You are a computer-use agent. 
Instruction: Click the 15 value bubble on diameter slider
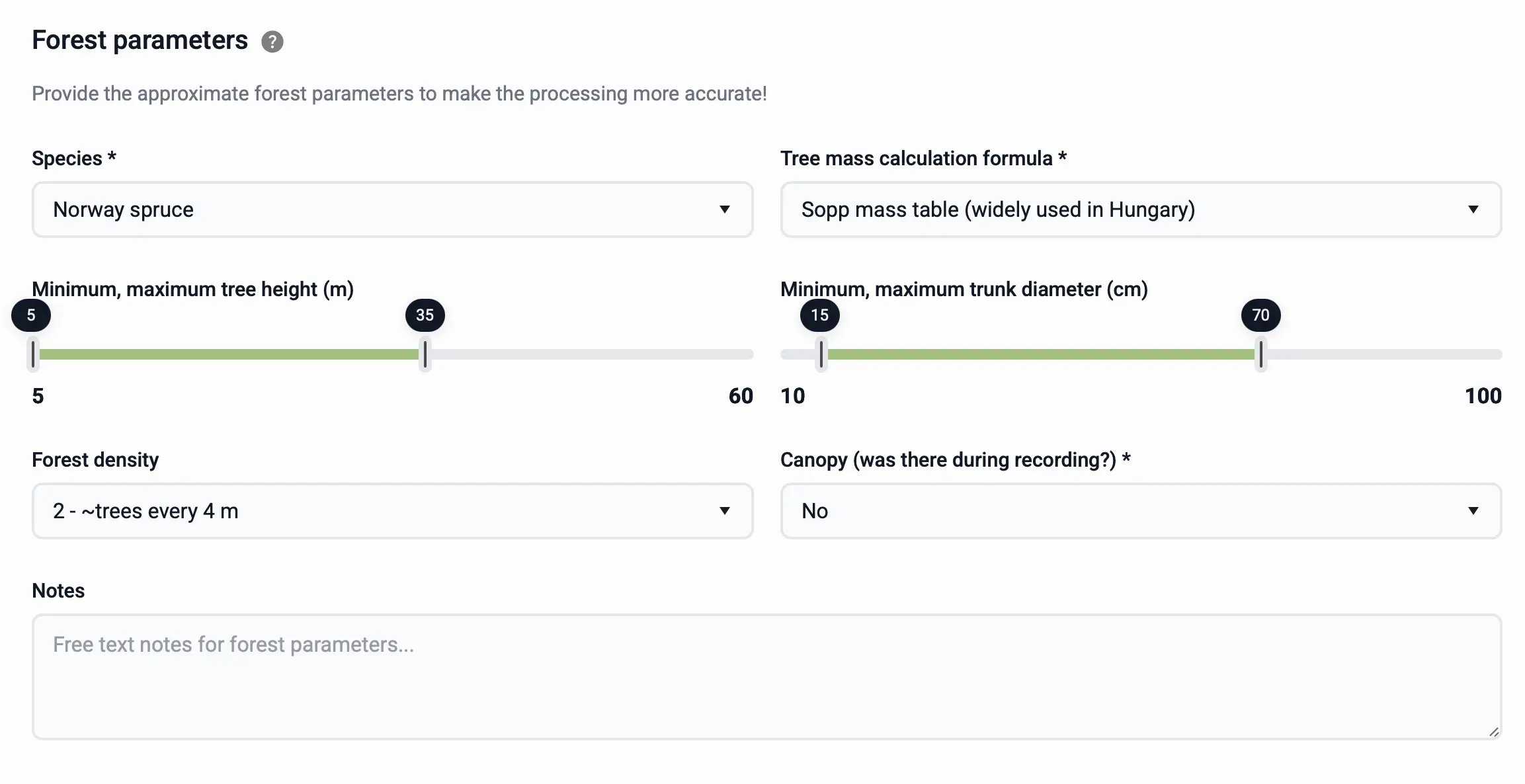(x=819, y=315)
